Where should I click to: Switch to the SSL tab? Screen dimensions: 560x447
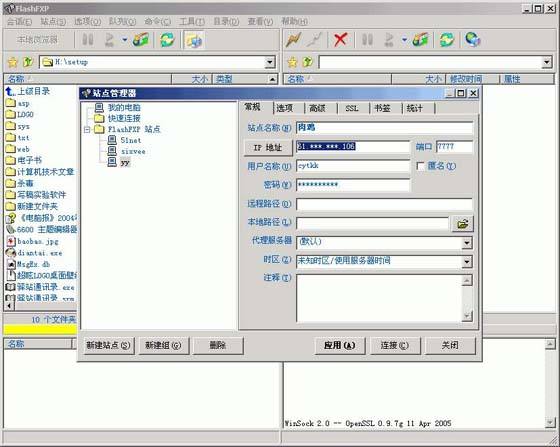352,108
